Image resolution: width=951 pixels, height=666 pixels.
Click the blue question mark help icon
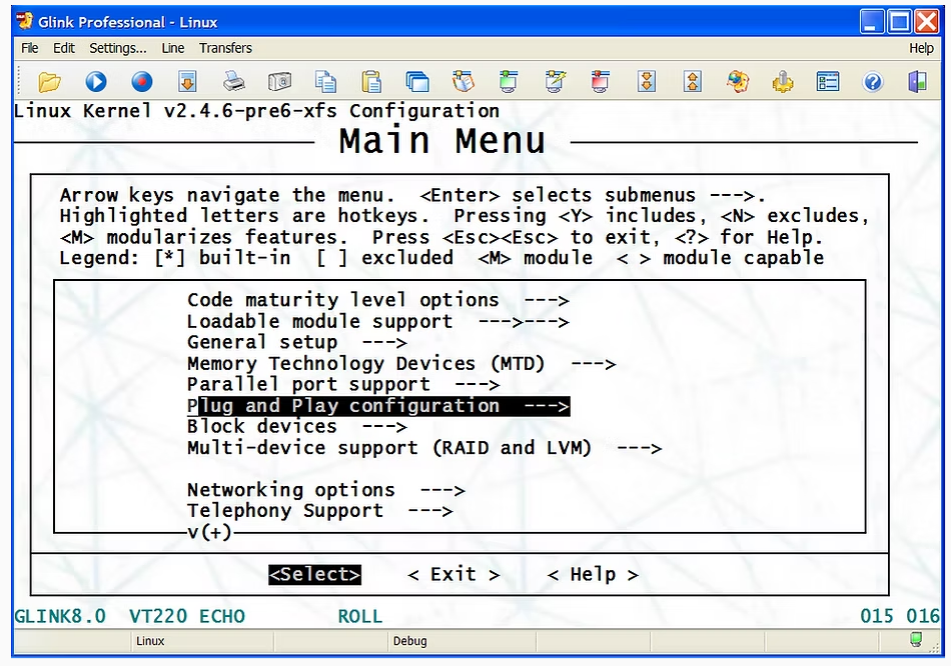[873, 82]
